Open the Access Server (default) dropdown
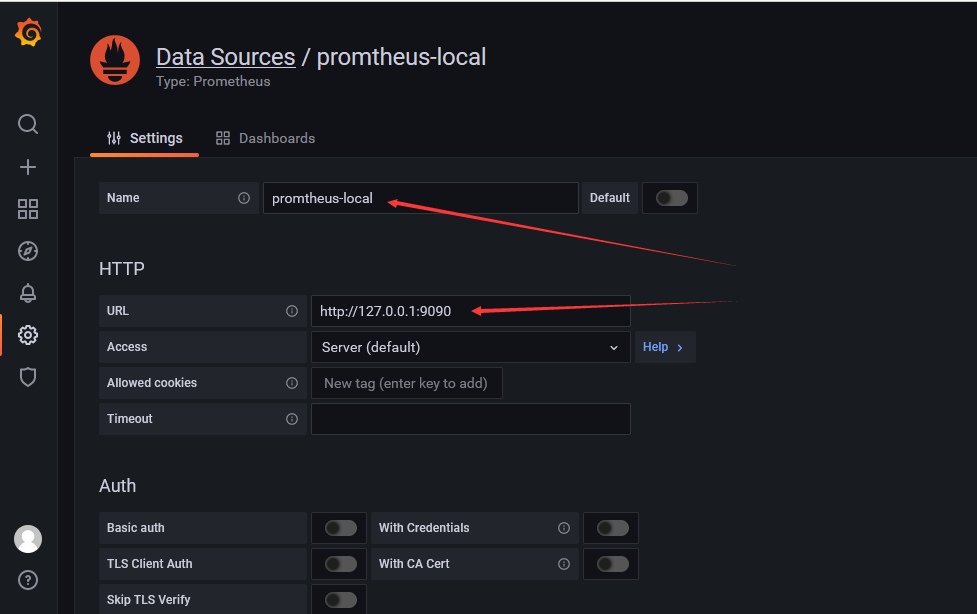Viewport: 977px width, 614px height. 470,347
